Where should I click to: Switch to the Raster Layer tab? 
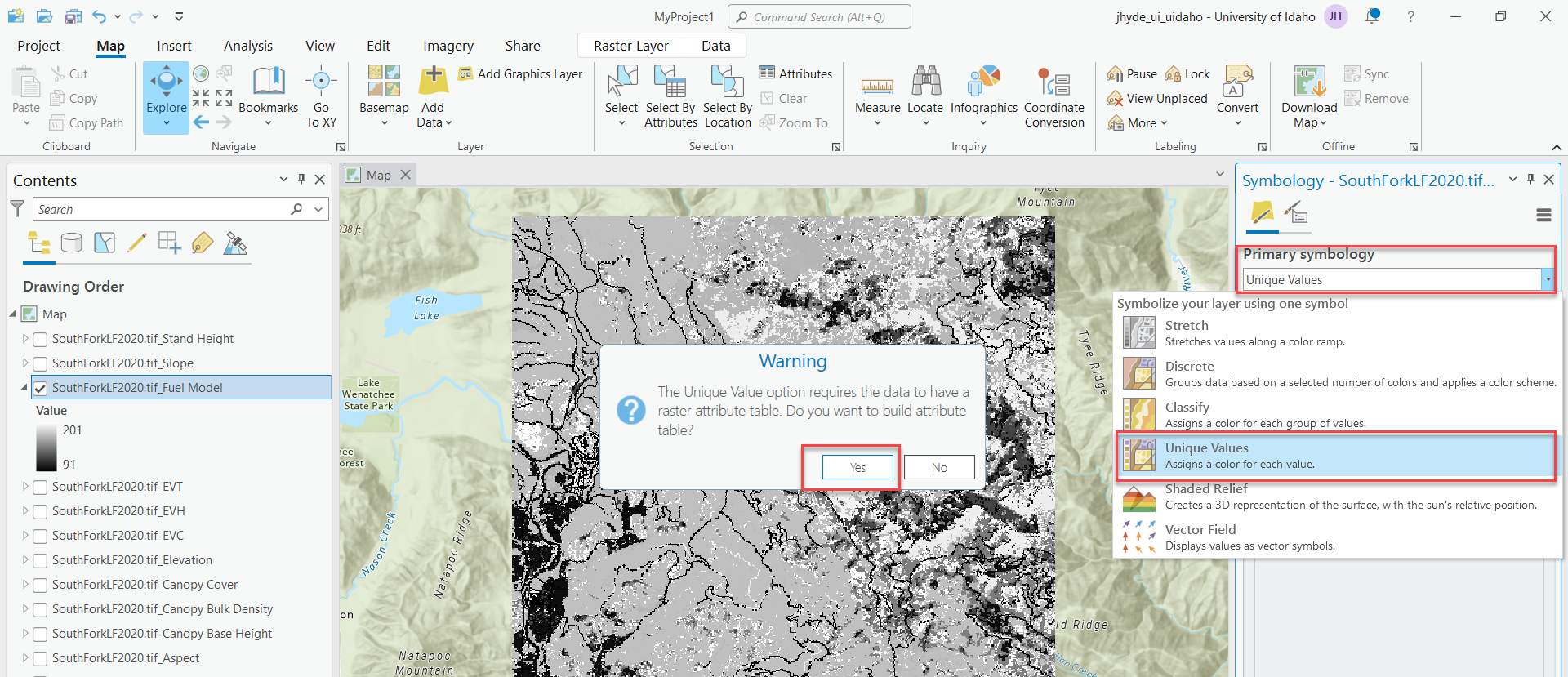630,46
